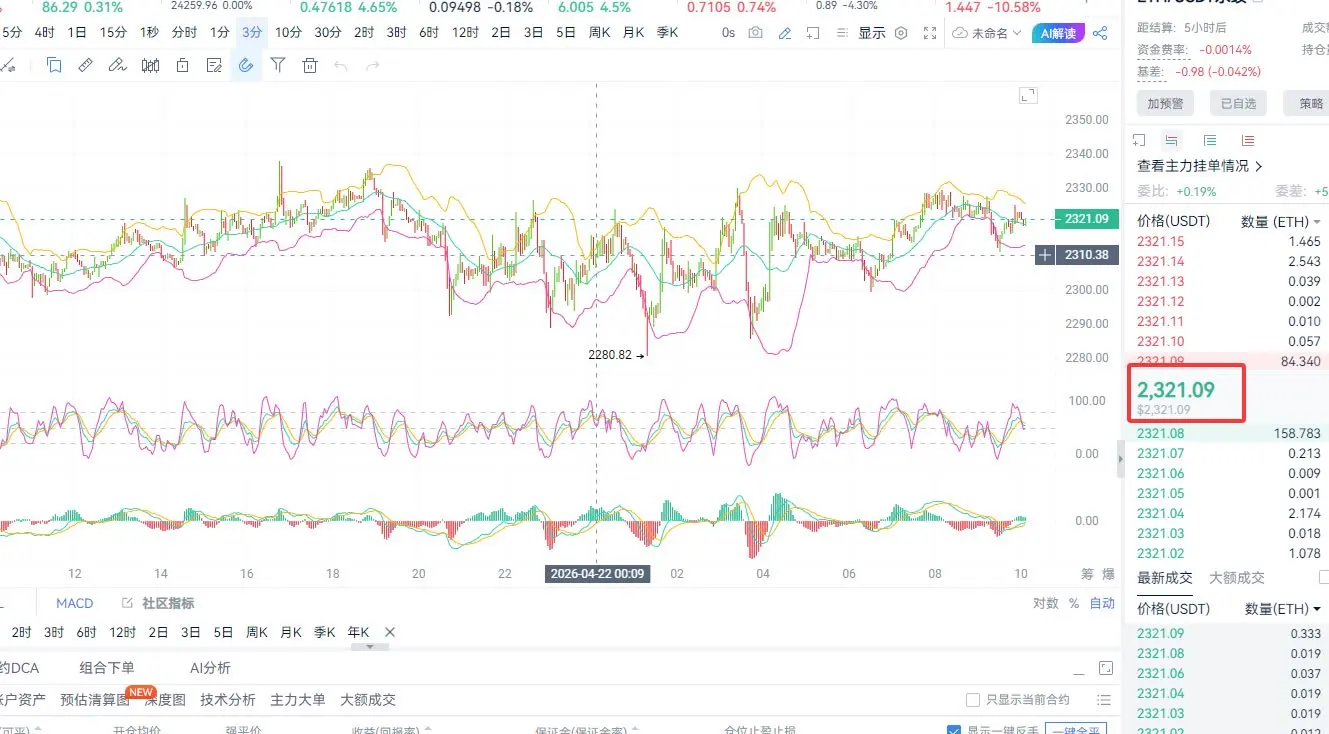Switch to the 15分 timeframe
This screenshot has height=734, width=1329.
[x=113, y=32]
